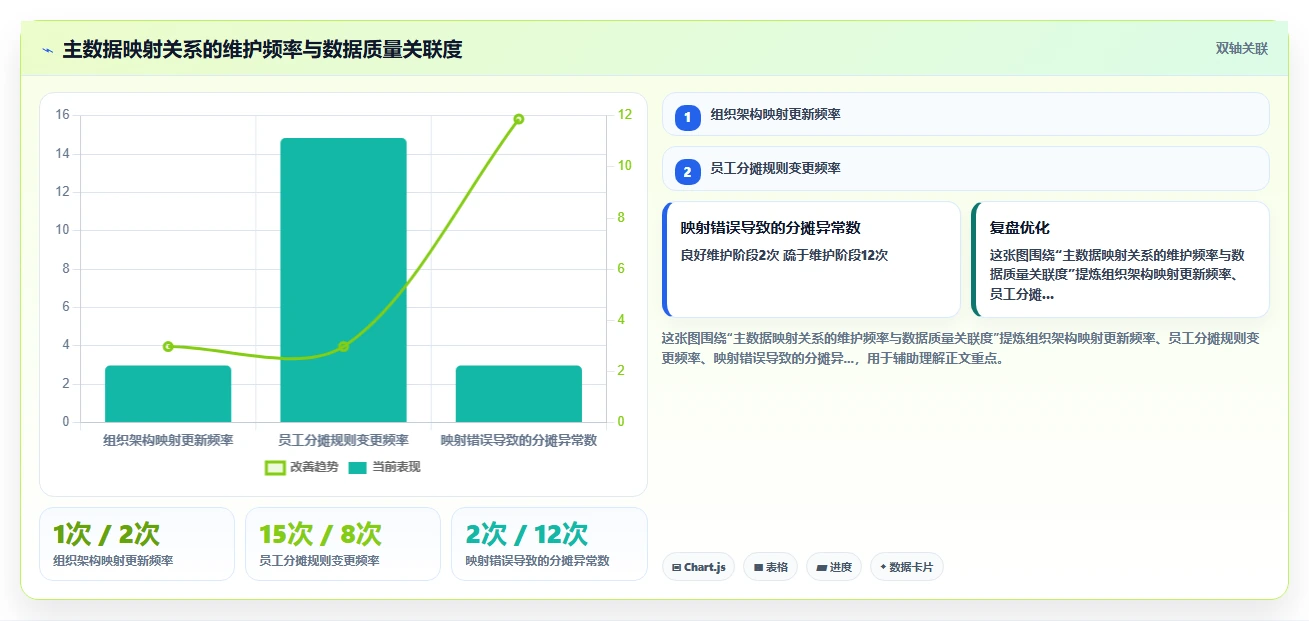This screenshot has width=1309, height=621.
Task: Select the Chart.js tag
Action: click(x=698, y=567)
